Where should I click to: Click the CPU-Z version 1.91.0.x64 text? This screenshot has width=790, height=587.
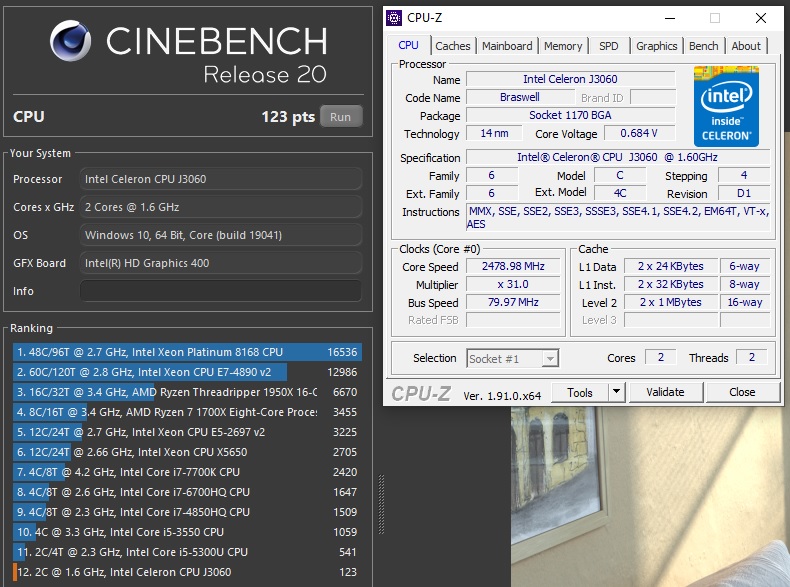502,396
